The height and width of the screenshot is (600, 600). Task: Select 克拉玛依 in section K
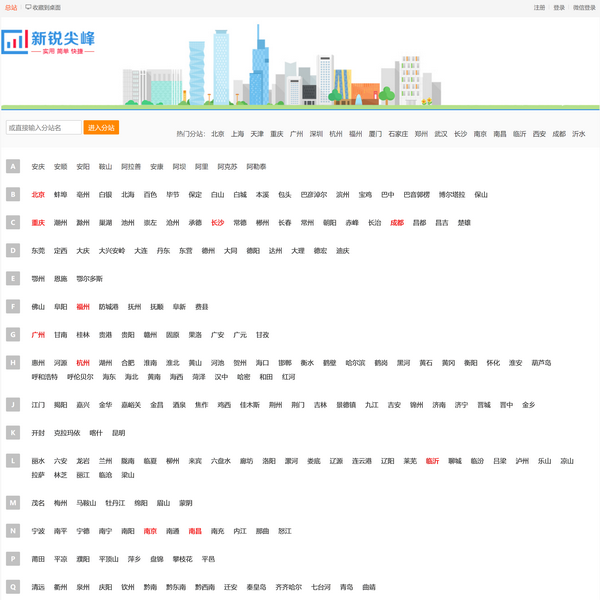68,433
